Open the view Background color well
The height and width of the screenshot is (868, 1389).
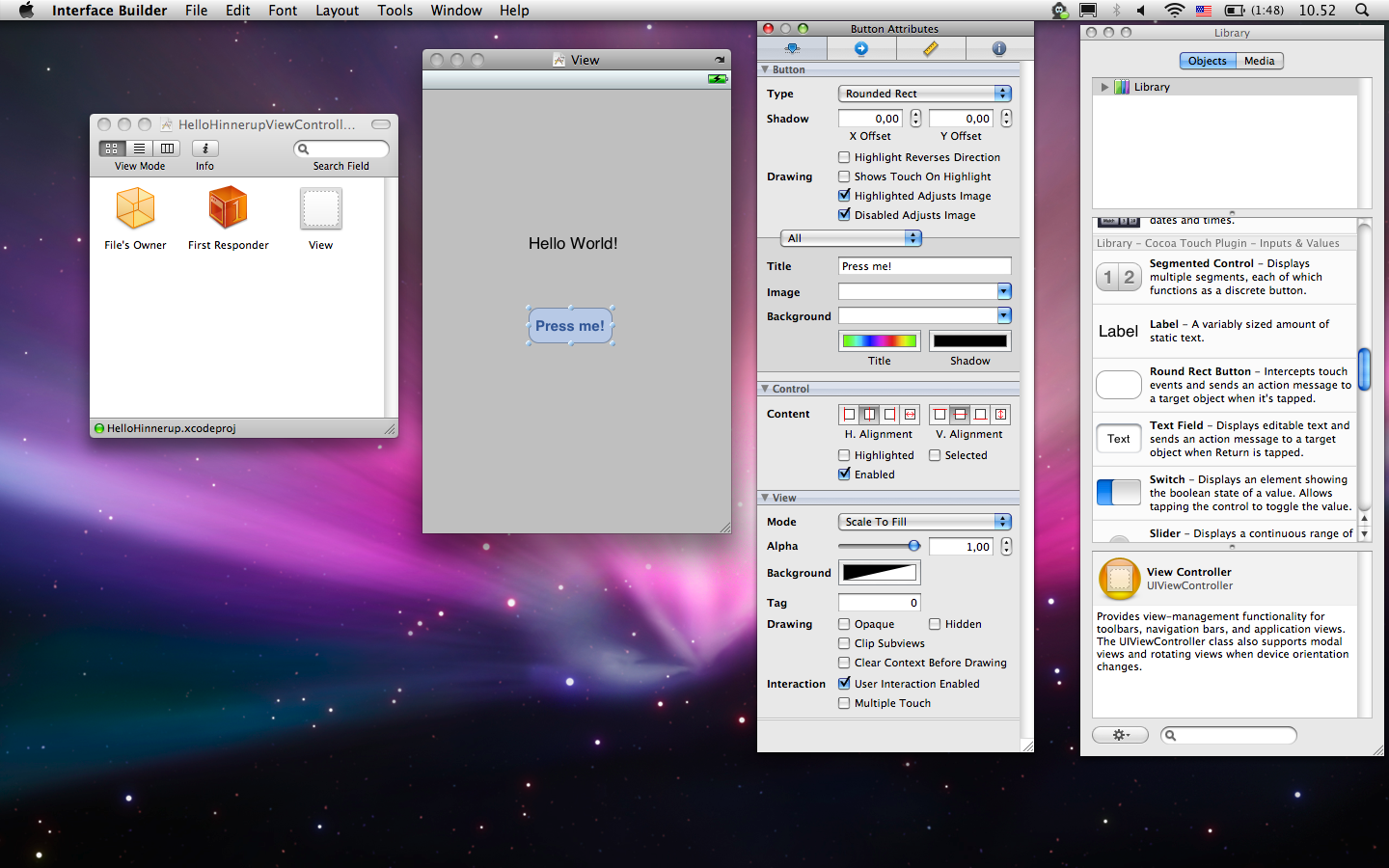pos(879,573)
